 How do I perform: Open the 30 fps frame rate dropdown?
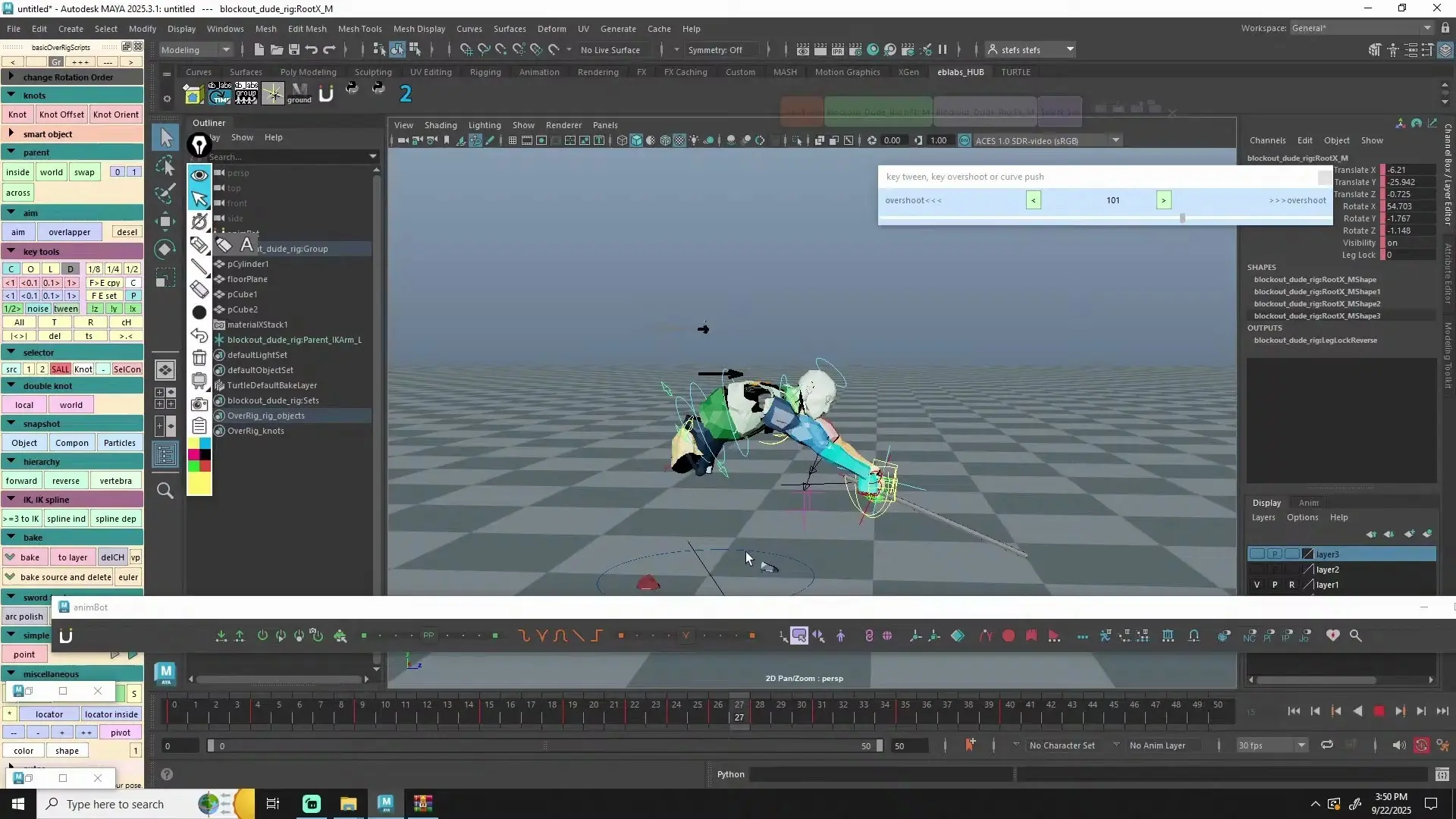1272,745
